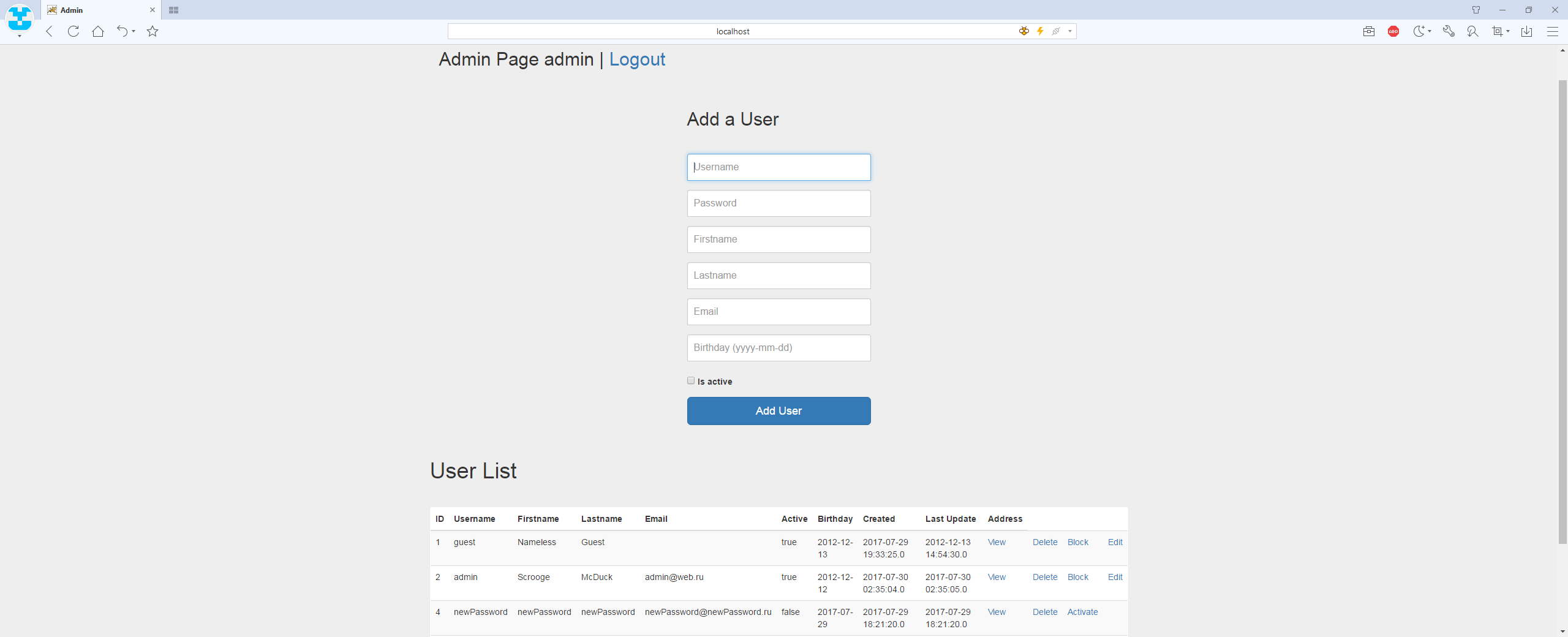Delete the admin user
This screenshot has height=637, width=1568.
coord(1045,577)
